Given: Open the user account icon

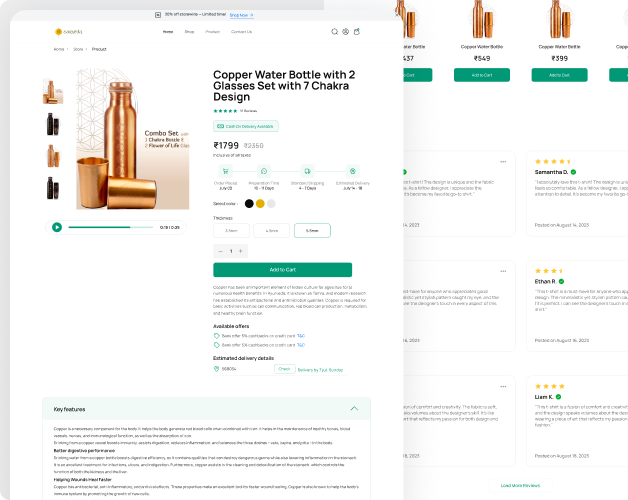Looking at the screenshot, I should point(346,32).
